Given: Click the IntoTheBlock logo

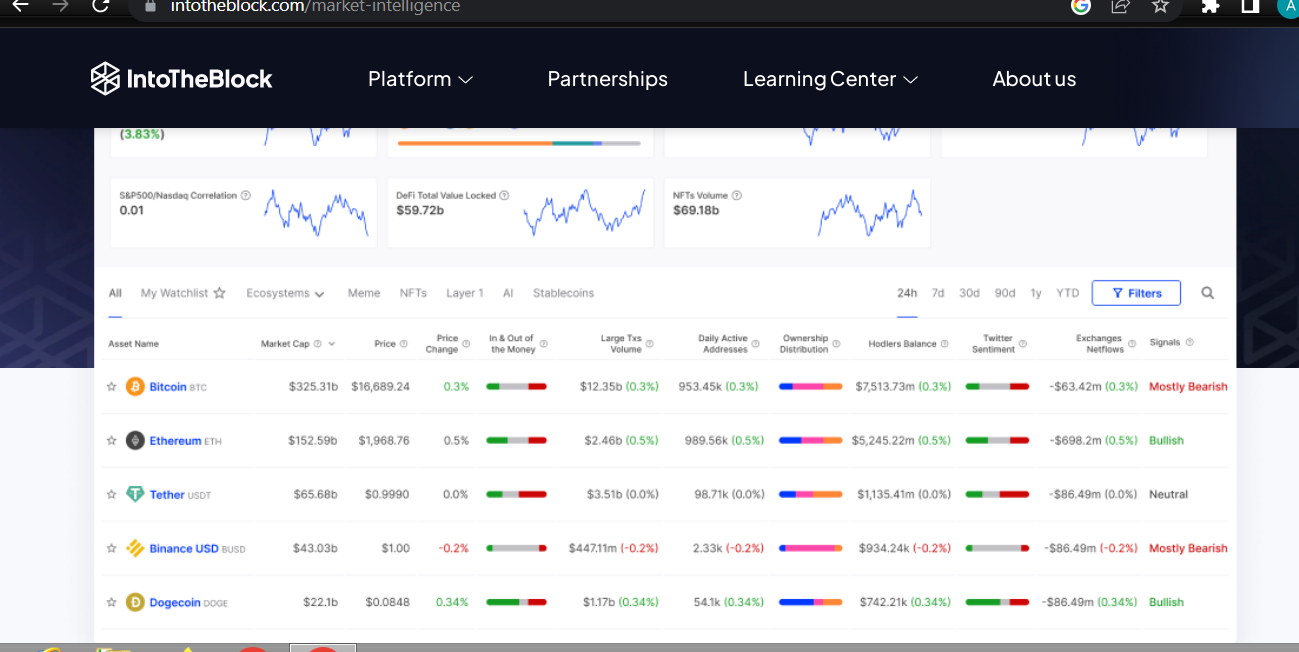Looking at the screenshot, I should 181,79.
